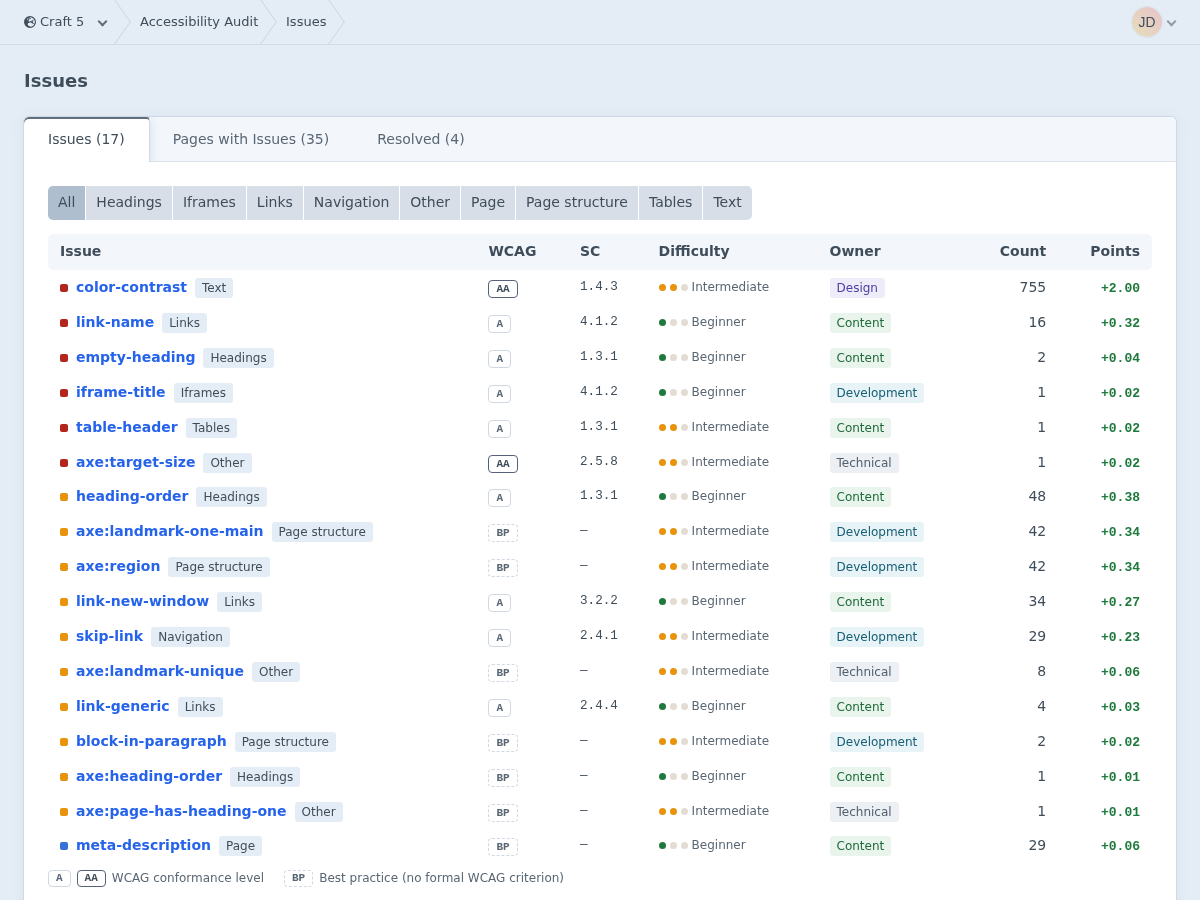Screen dimensions: 1200x900
Task: Open the axe:page-has-heading-one issue
Action: pos(181,811)
